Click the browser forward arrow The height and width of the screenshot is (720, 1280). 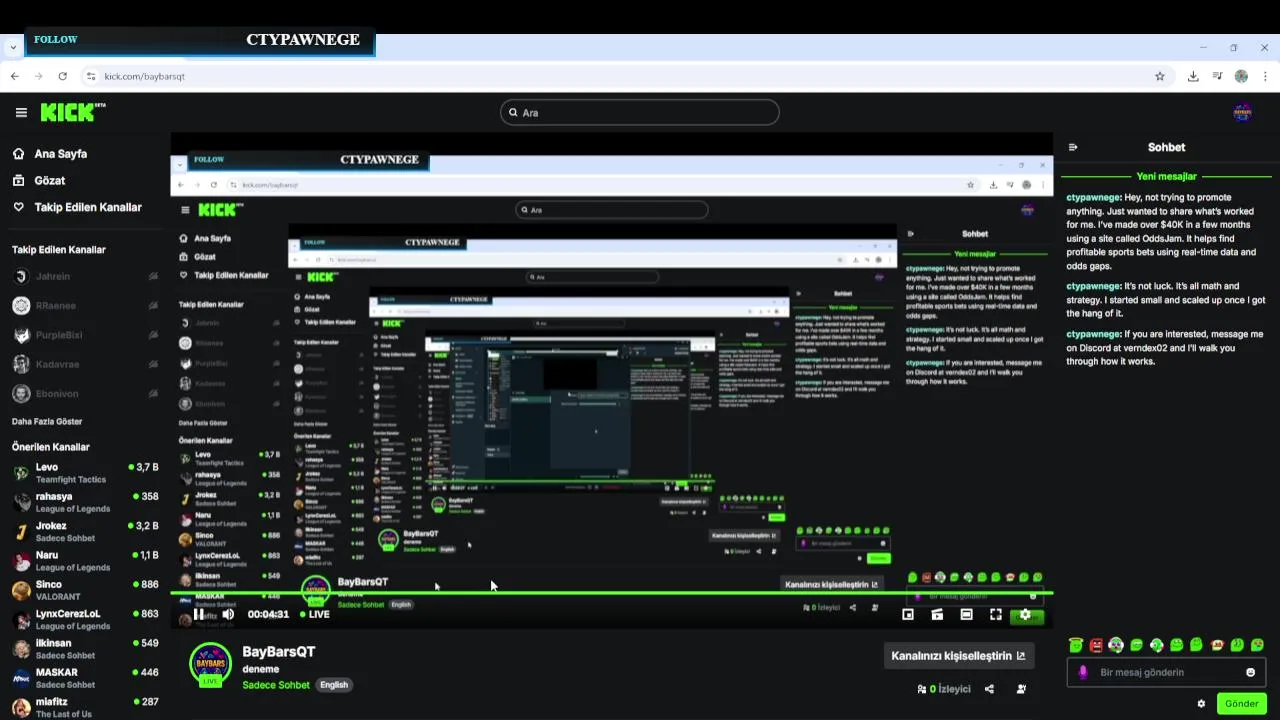[x=39, y=76]
